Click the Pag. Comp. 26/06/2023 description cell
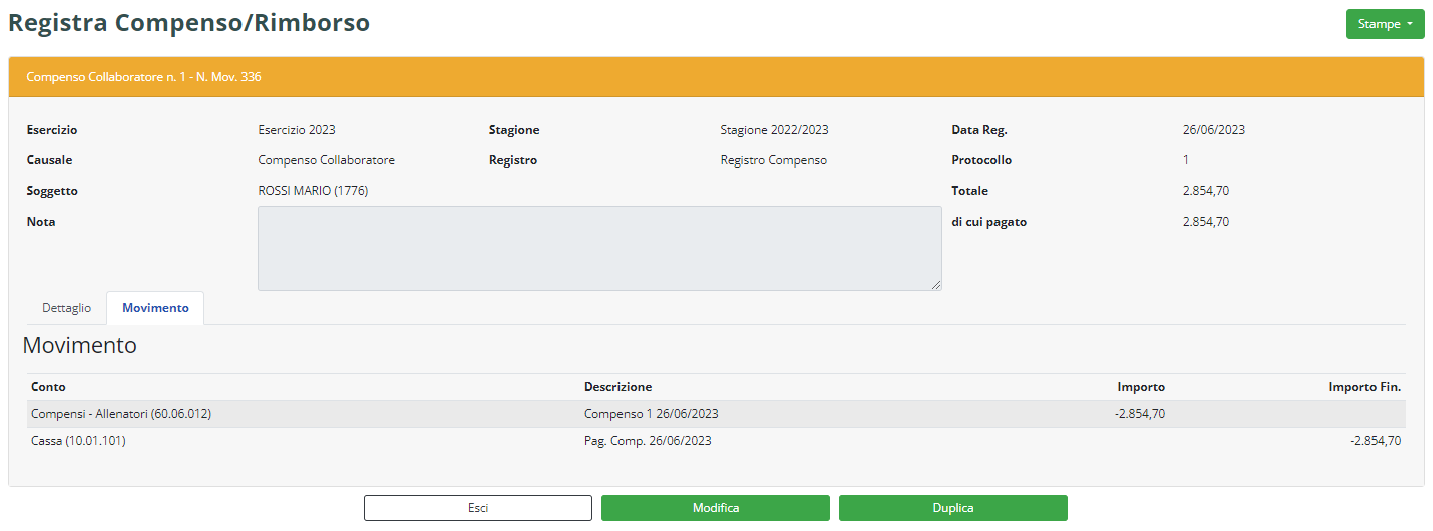This screenshot has width=1433, height=531. tap(647, 441)
